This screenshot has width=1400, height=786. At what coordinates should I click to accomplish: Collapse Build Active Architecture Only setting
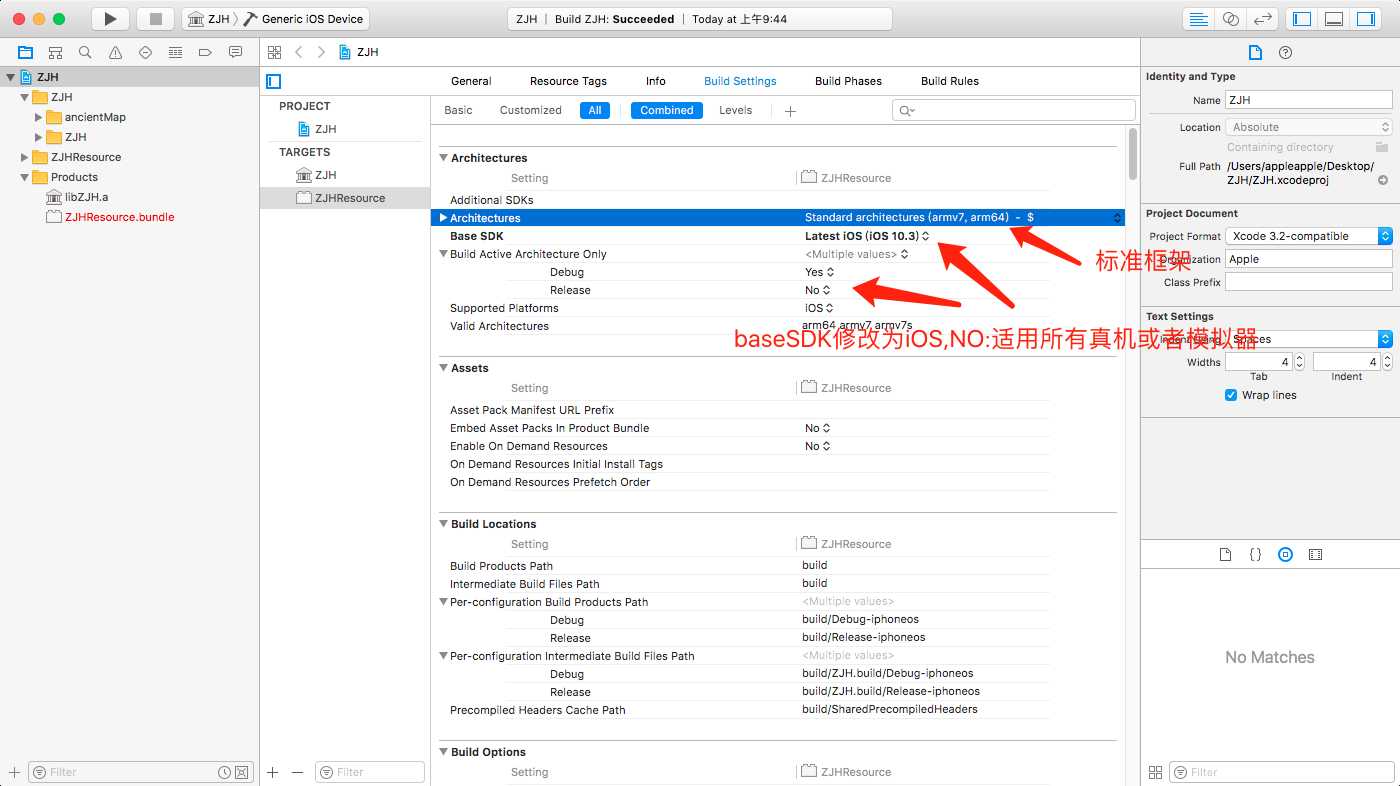[x=443, y=254]
